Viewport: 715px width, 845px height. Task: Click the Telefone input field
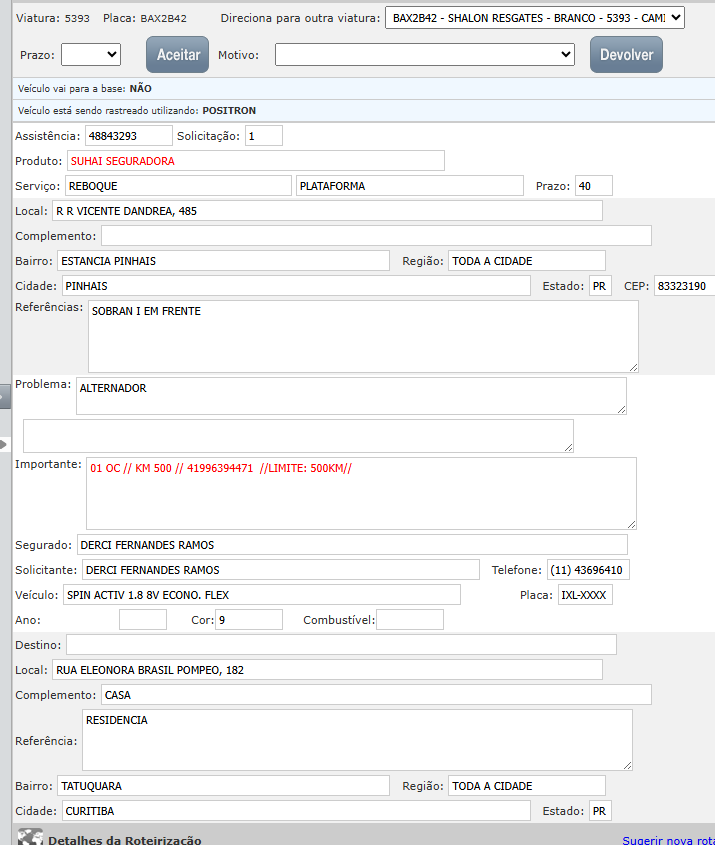588,570
